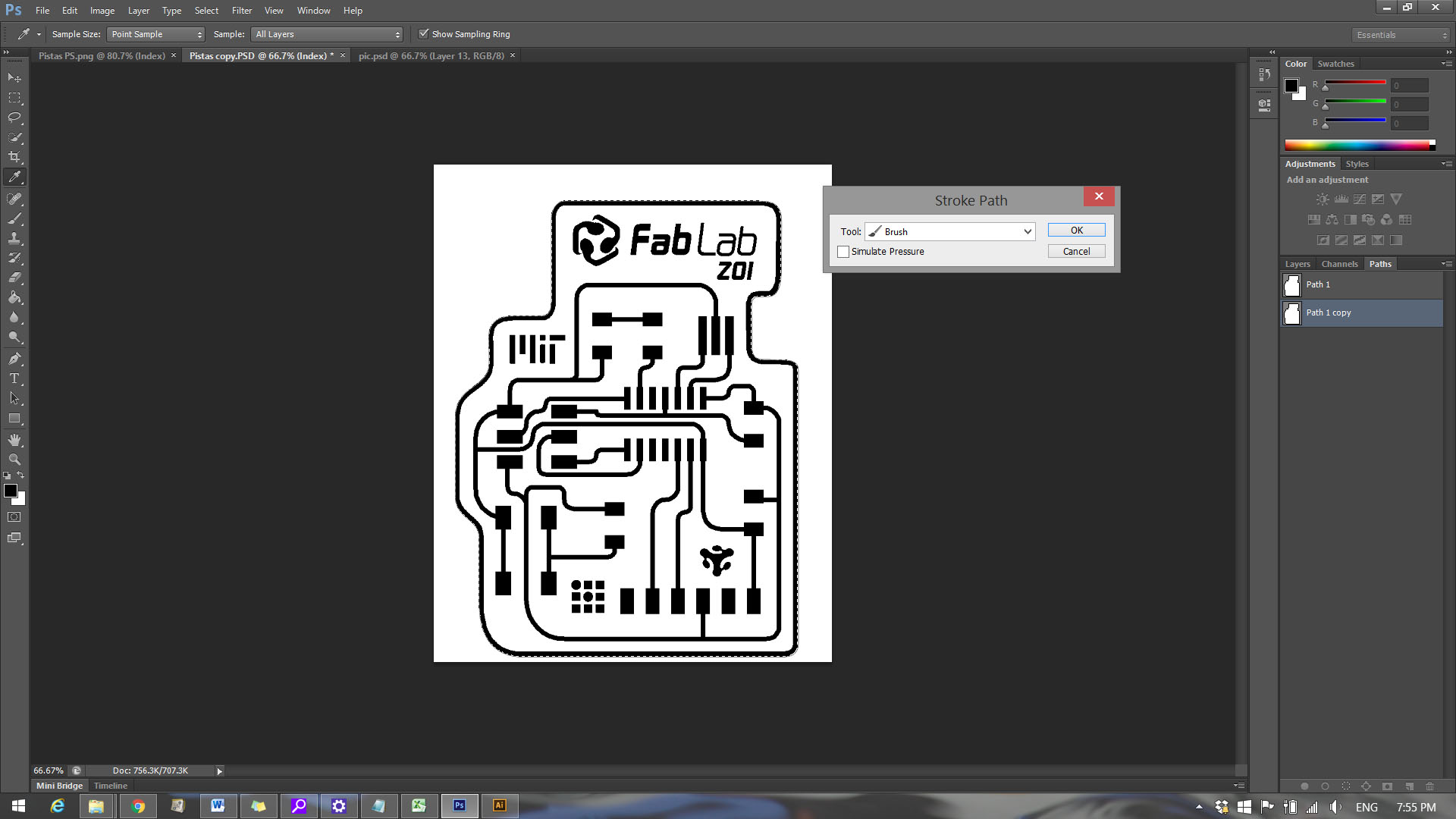Viewport: 1456px width, 819px height.
Task: Open the Layer menu
Action: click(138, 11)
